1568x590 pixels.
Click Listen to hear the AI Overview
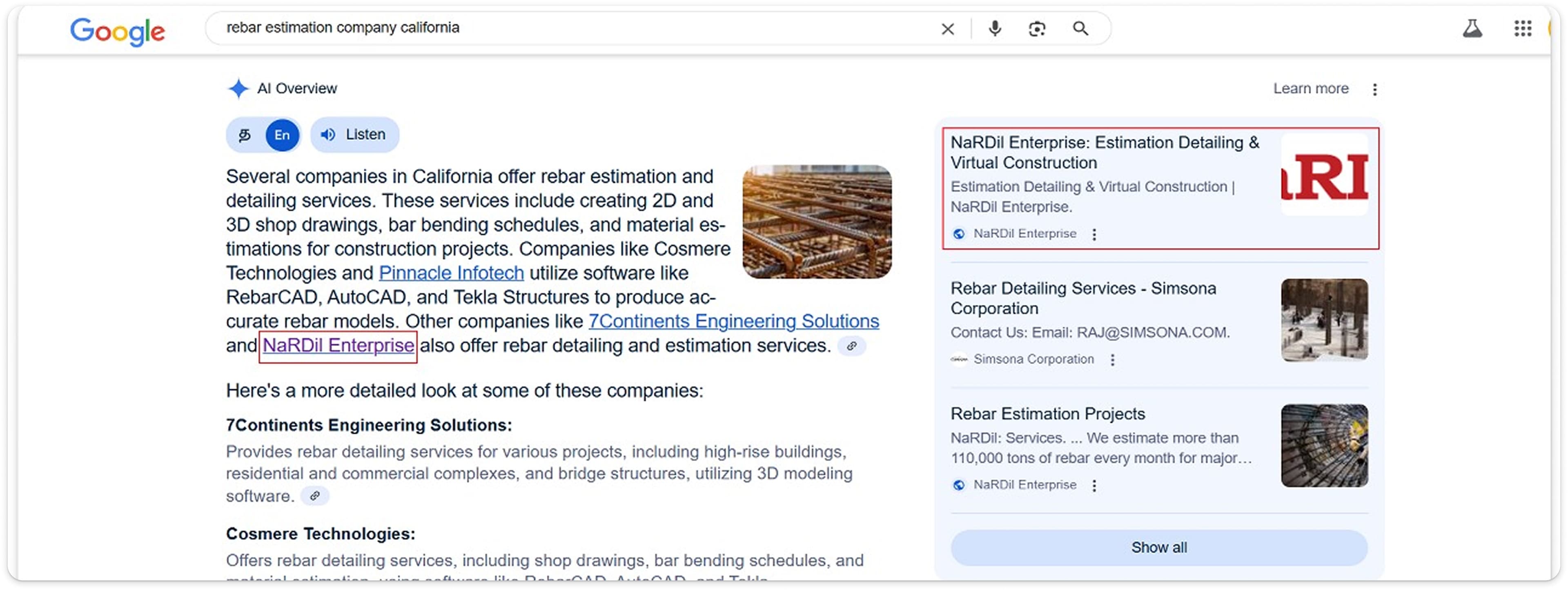click(355, 134)
